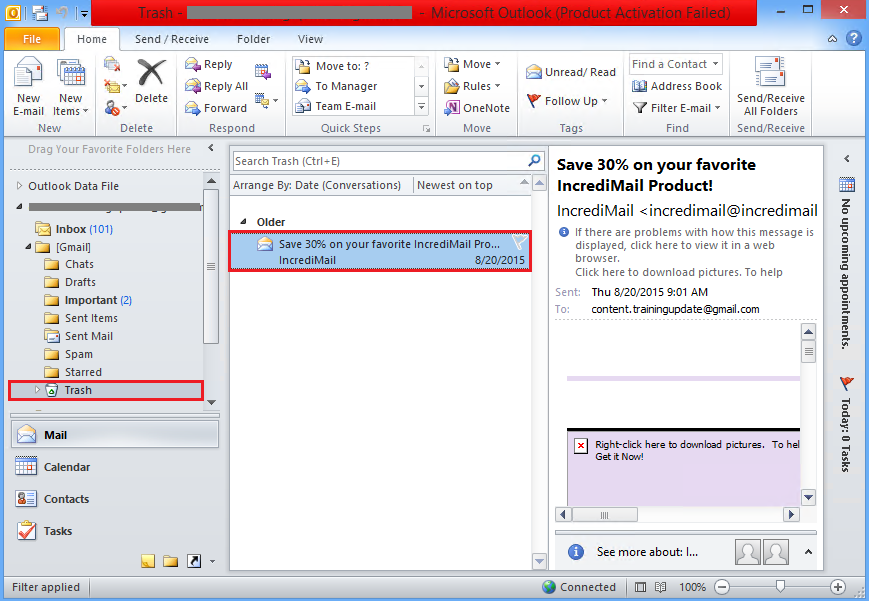Viewport: 869px width, 601px height.
Task: Minimize the ribbon
Action: click(x=832, y=39)
